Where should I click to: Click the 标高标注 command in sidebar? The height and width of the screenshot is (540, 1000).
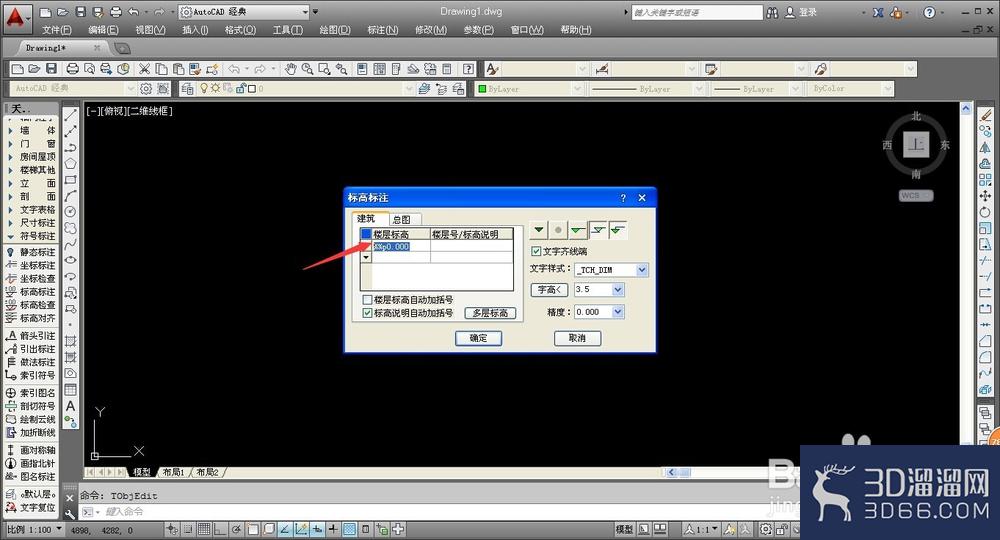tap(31, 291)
